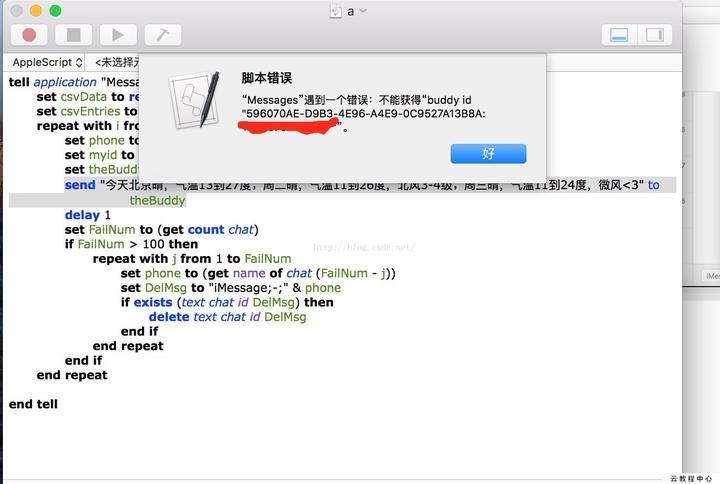Toggle the right sidebar pane
Viewport: 720px width, 484px height.
655,35
